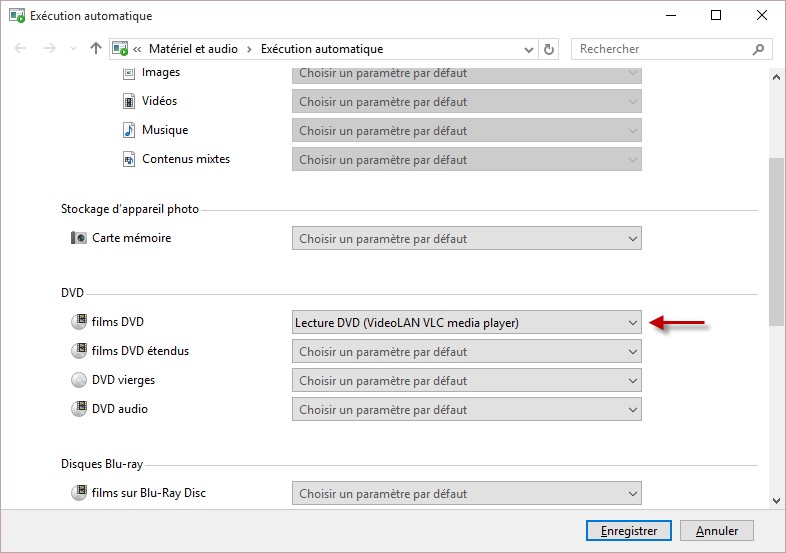Screen dimensions: 786x553
Task: Open the films DVD étendus dropdown
Action: pos(466,352)
